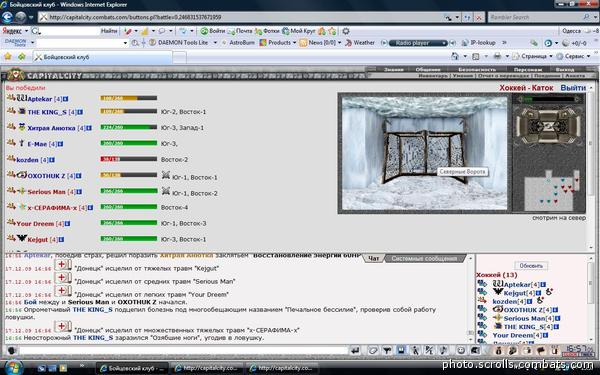The height and width of the screenshot is (375, 600).
Task: Select the Чат tab
Action: [373, 259]
